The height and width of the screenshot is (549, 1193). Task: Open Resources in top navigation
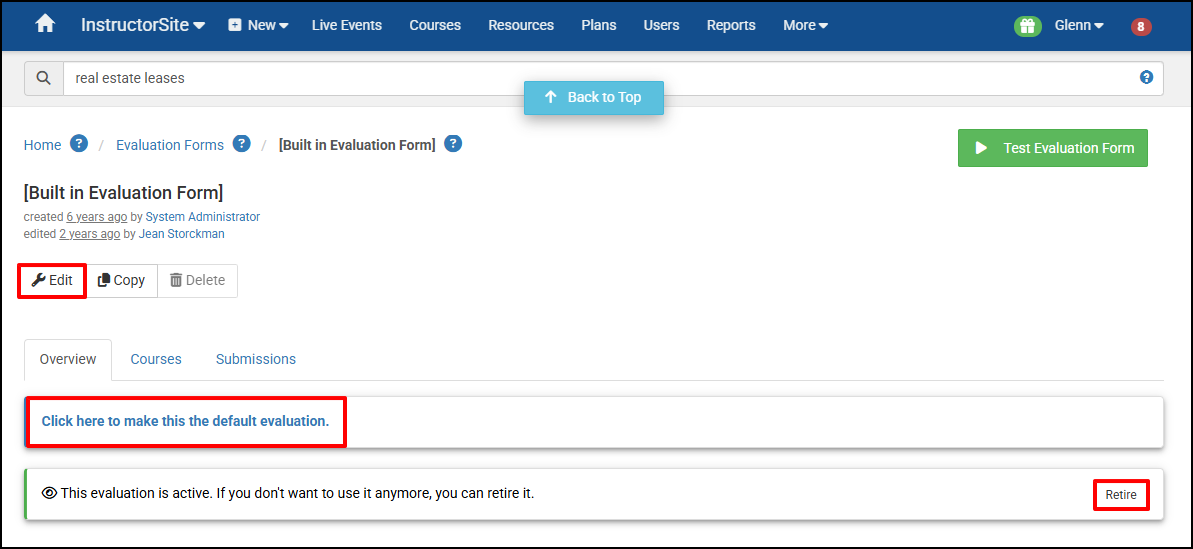click(521, 25)
